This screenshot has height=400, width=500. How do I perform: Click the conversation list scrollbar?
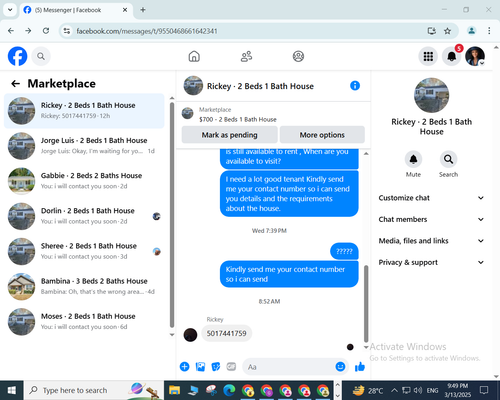coord(172,215)
